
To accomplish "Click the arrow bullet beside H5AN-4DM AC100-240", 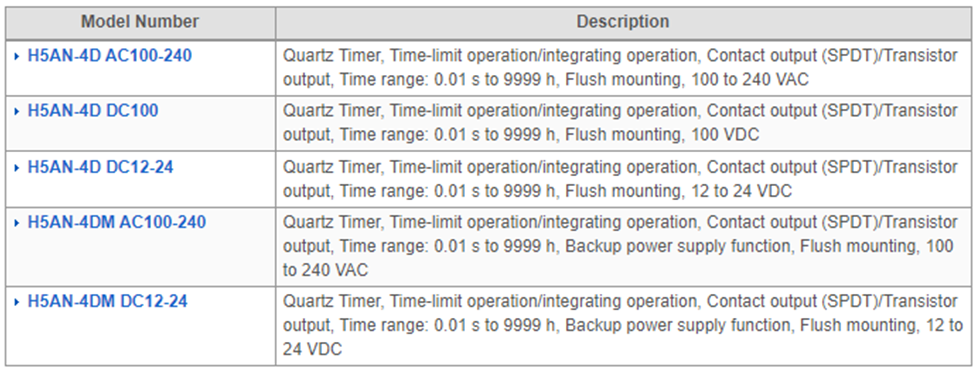I will pos(18,223).
